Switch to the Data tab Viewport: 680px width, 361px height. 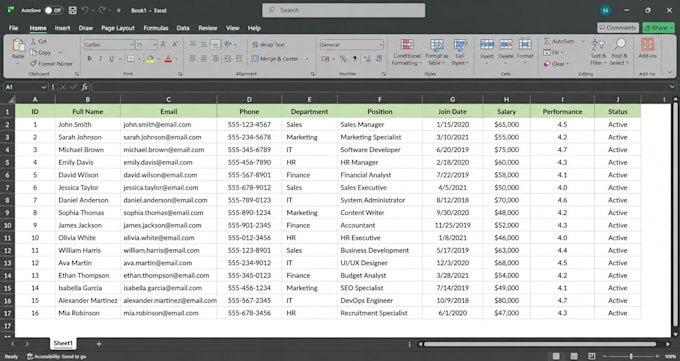point(183,28)
